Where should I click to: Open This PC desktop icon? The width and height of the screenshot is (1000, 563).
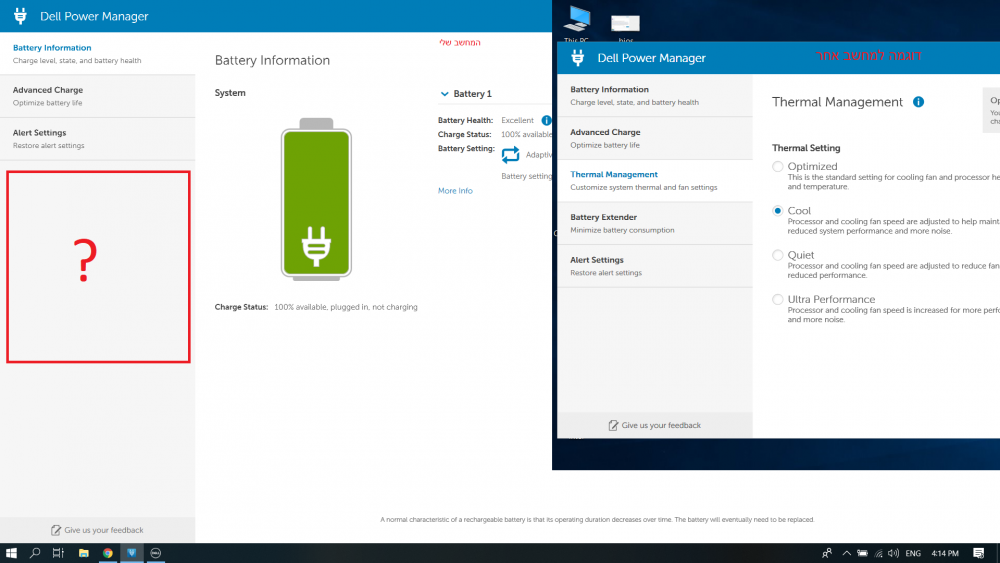coord(577,24)
